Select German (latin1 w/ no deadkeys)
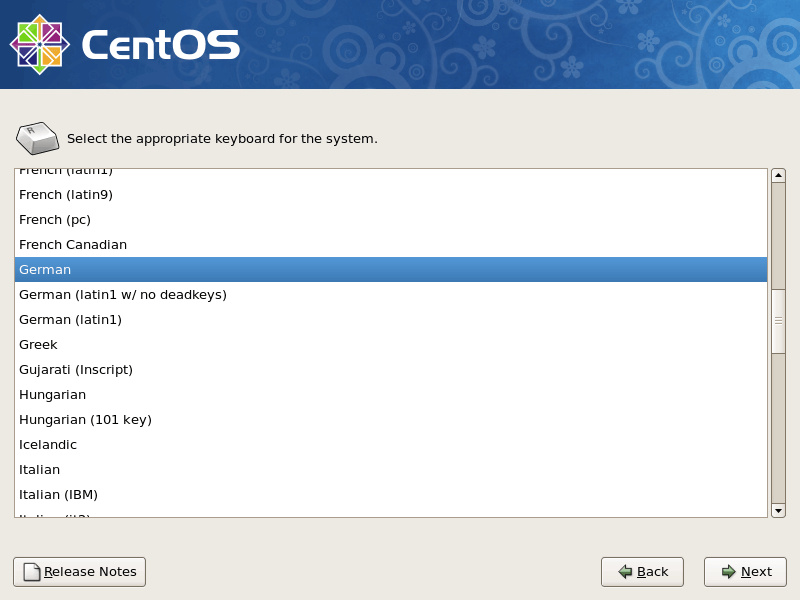 pos(122,294)
